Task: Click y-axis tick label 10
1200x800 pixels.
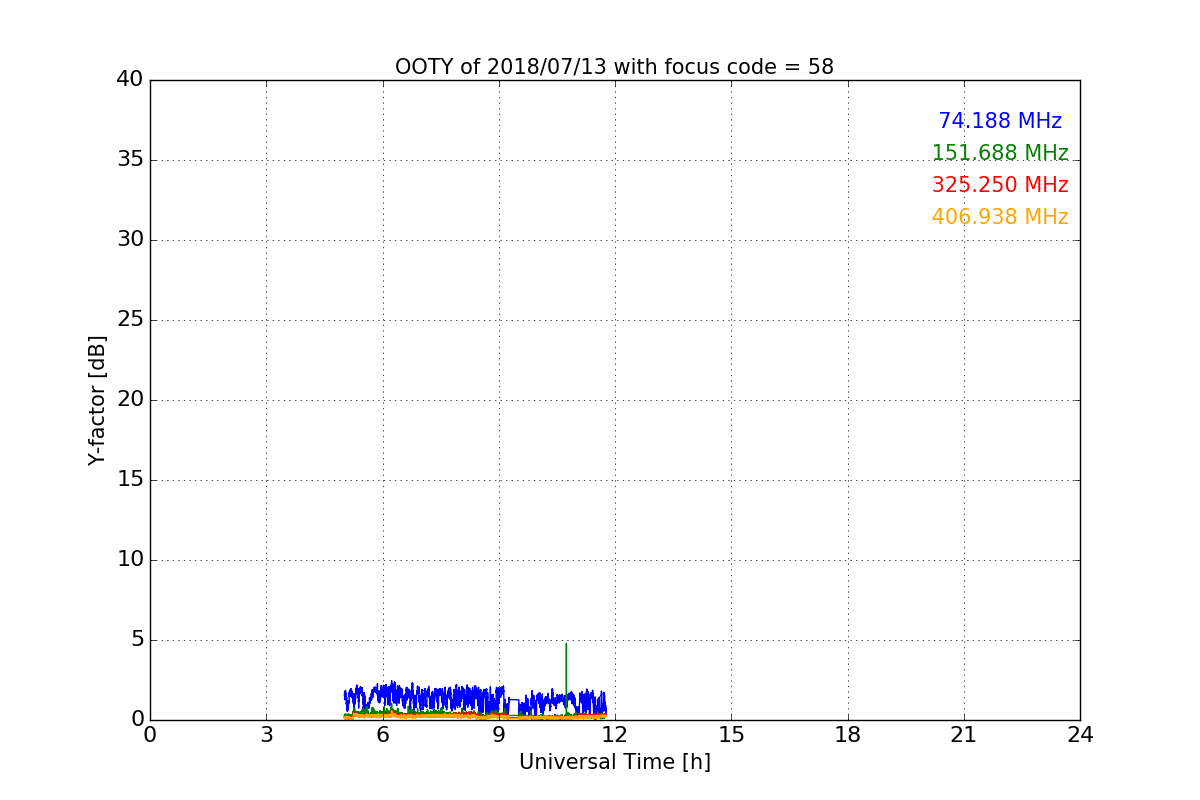Action: 130,560
